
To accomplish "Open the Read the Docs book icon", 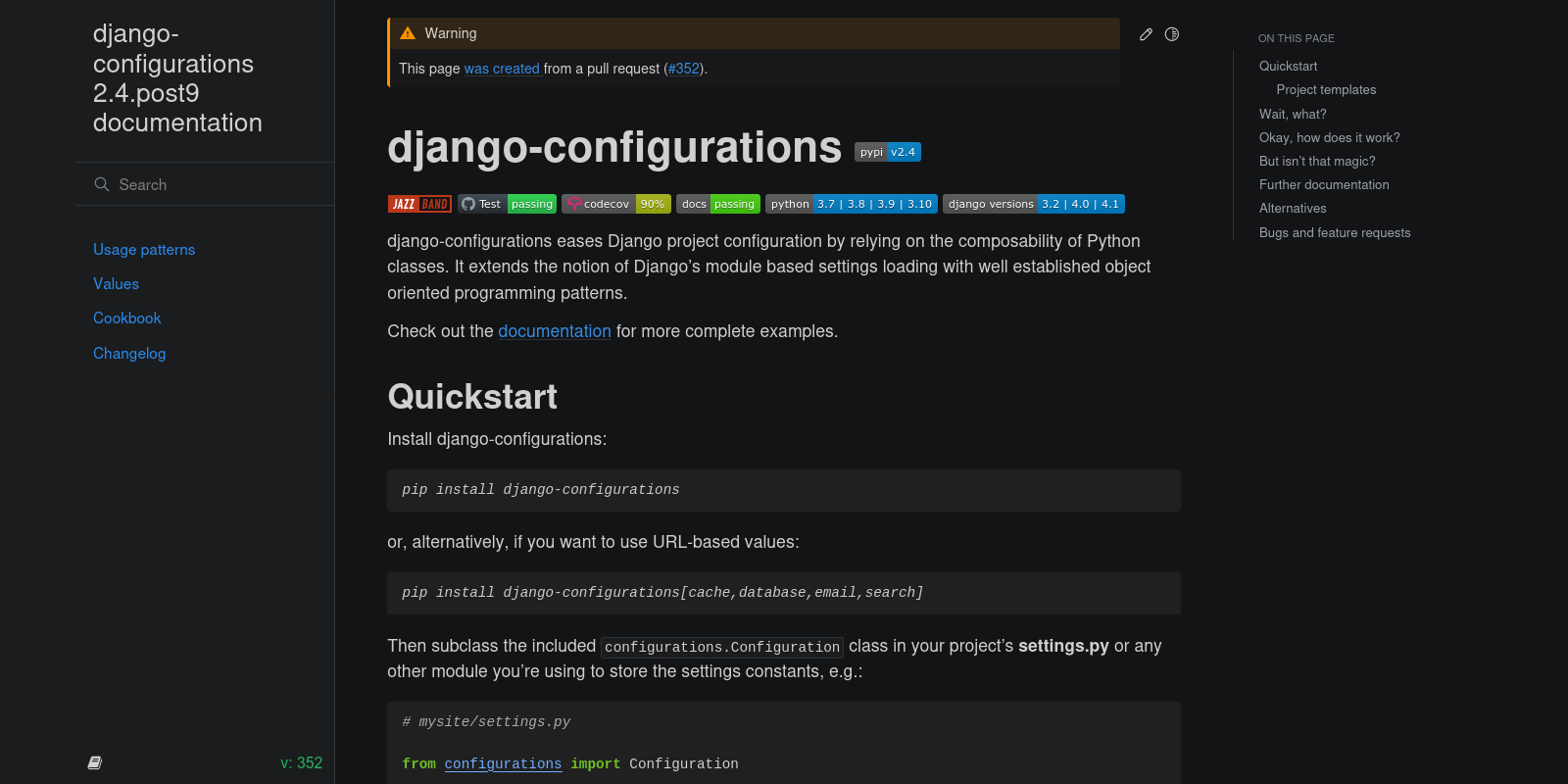I will coord(95,762).
